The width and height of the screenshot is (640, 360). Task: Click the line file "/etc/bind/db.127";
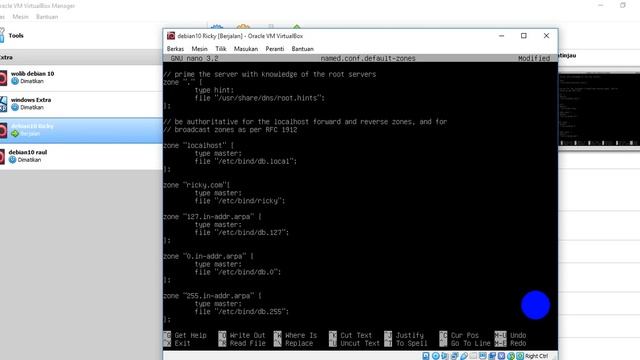pos(242,233)
